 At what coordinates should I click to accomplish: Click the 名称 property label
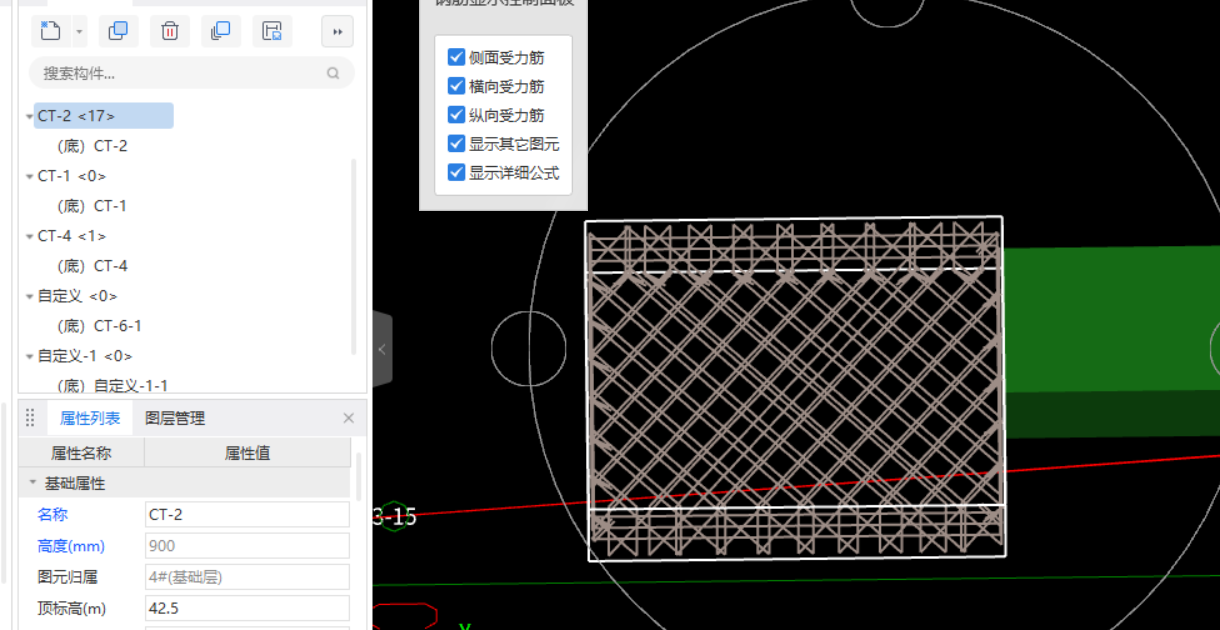point(53,515)
